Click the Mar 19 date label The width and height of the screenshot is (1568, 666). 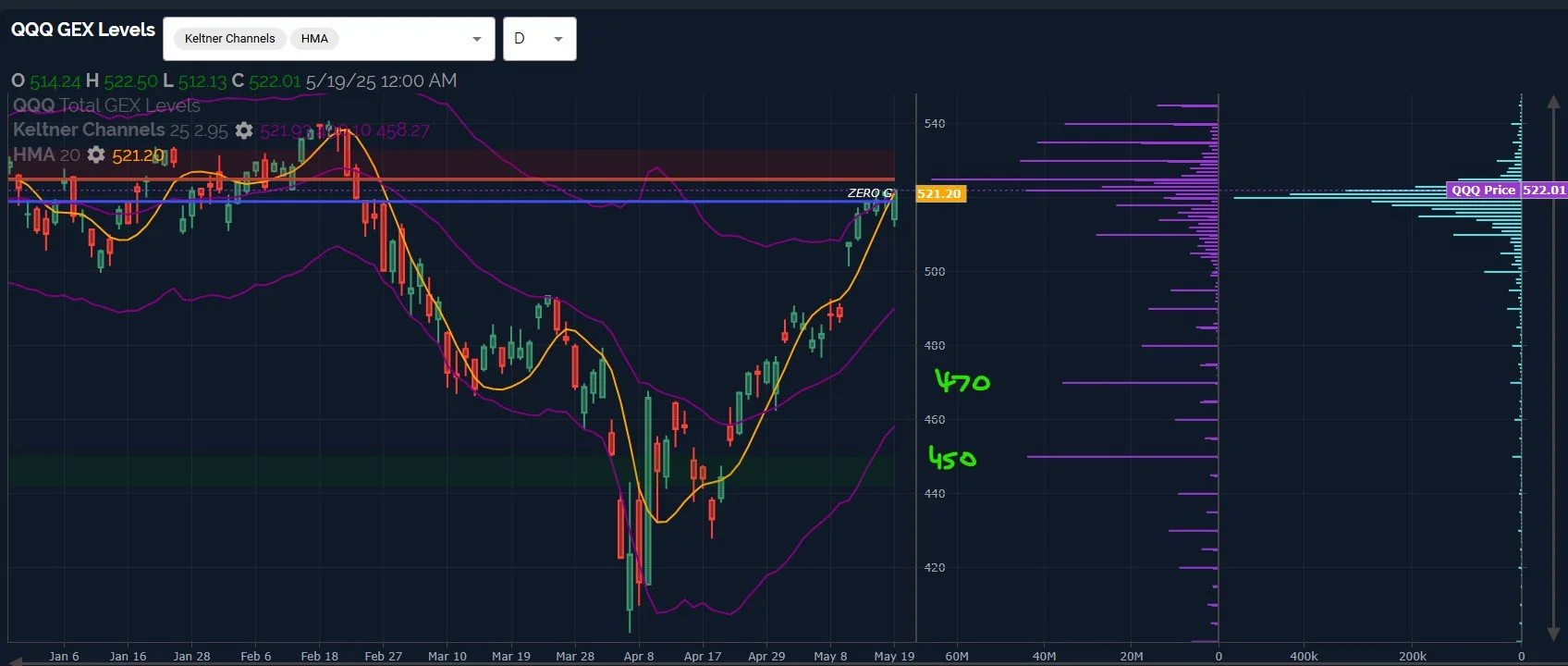(511, 656)
